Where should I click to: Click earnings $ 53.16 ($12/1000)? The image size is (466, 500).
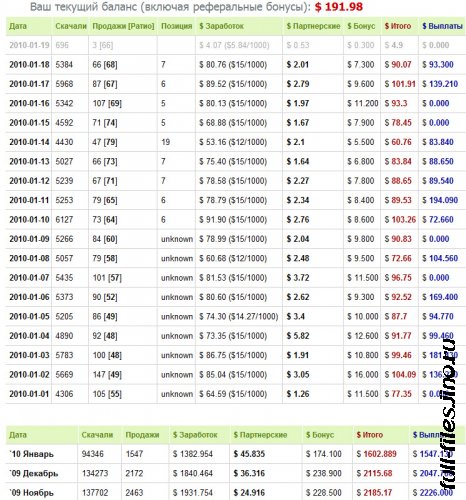(233, 142)
